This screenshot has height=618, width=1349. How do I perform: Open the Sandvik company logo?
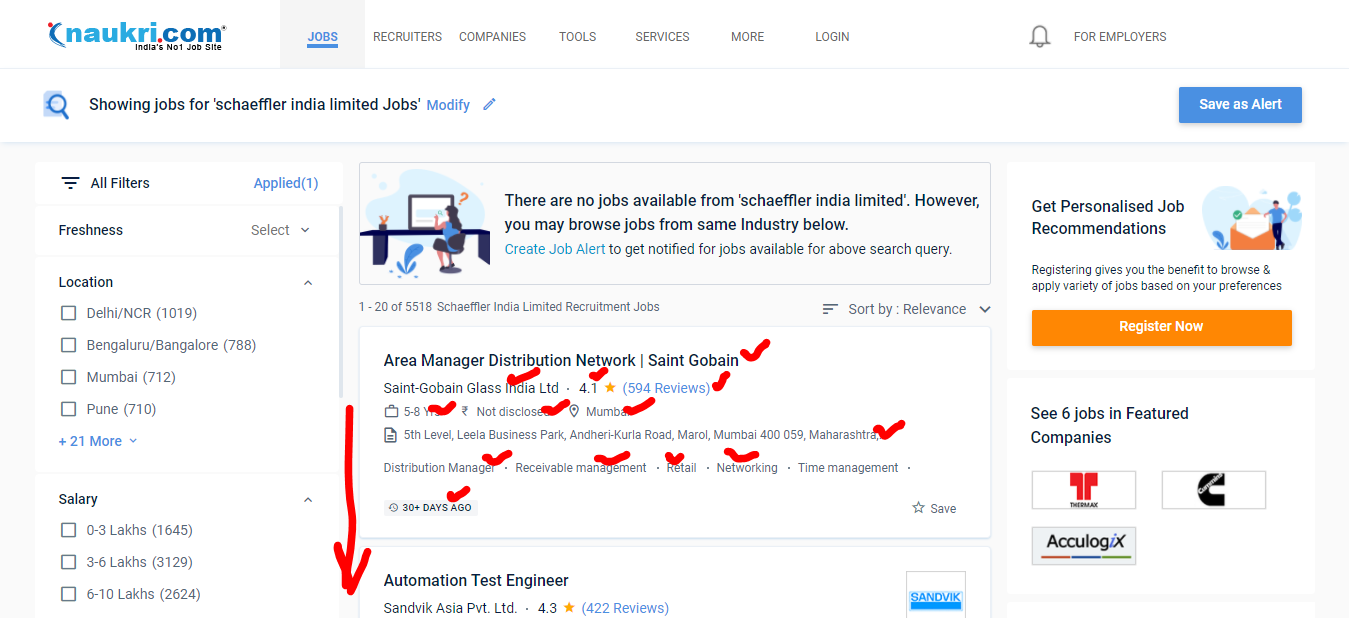coord(936,597)
